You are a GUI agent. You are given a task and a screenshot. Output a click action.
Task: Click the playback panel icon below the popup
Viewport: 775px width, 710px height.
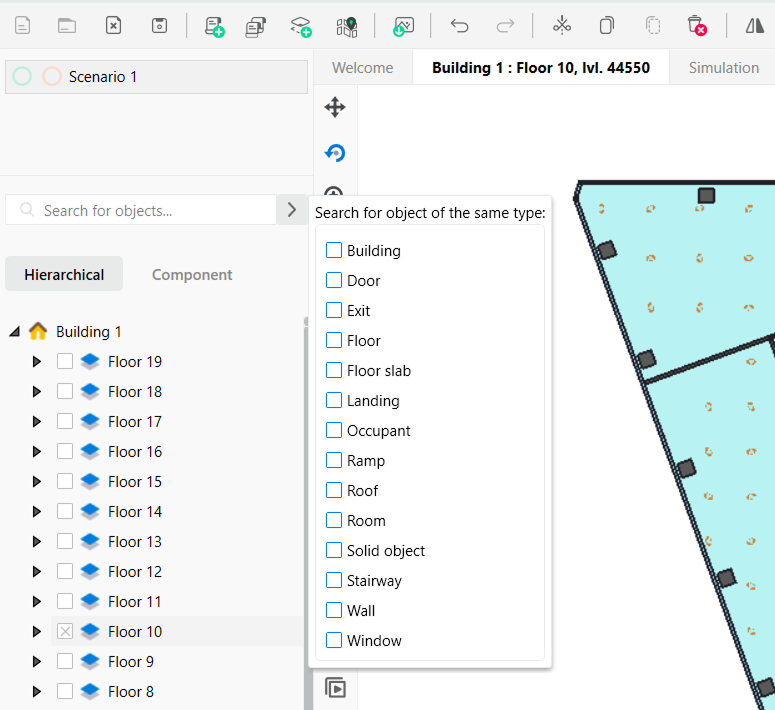click(336, 688)
